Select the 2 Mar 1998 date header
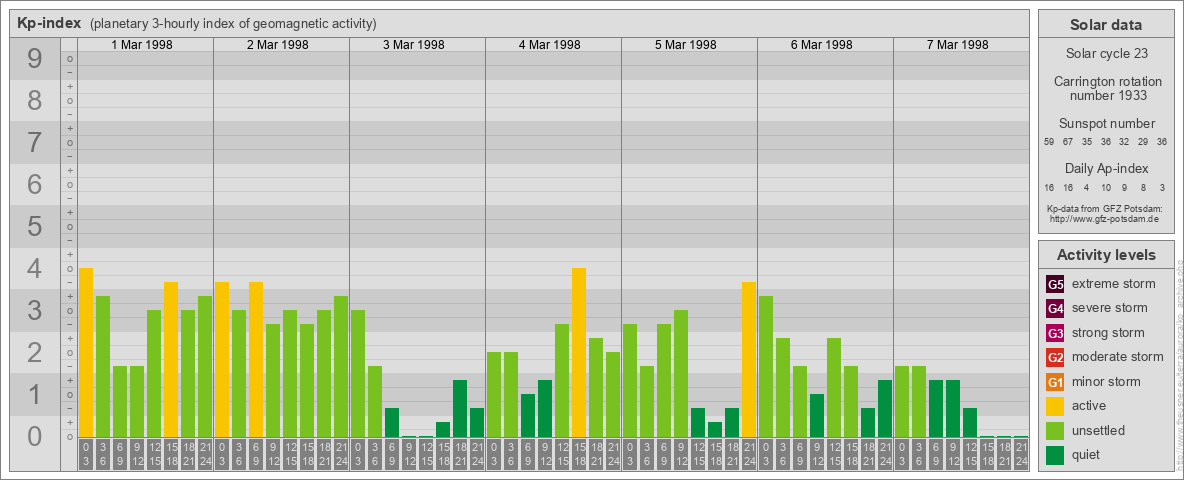Viewport: 1184px width, 480px height. pyautogui.click(x=278, y=45)
